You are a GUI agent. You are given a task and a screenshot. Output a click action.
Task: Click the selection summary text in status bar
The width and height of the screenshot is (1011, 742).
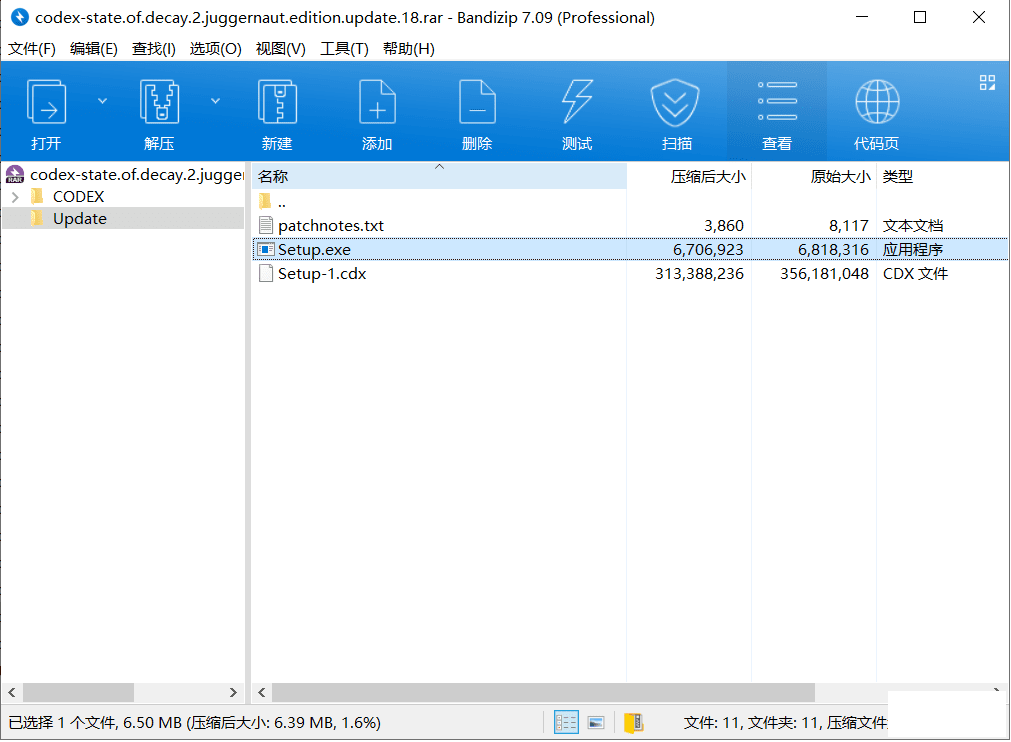(x=194, y=723)
